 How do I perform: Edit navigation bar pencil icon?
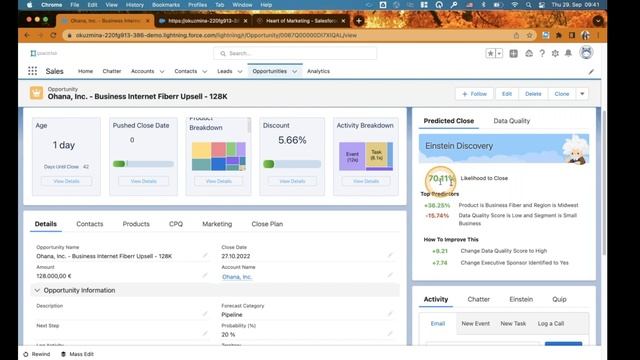click(591, 71)
